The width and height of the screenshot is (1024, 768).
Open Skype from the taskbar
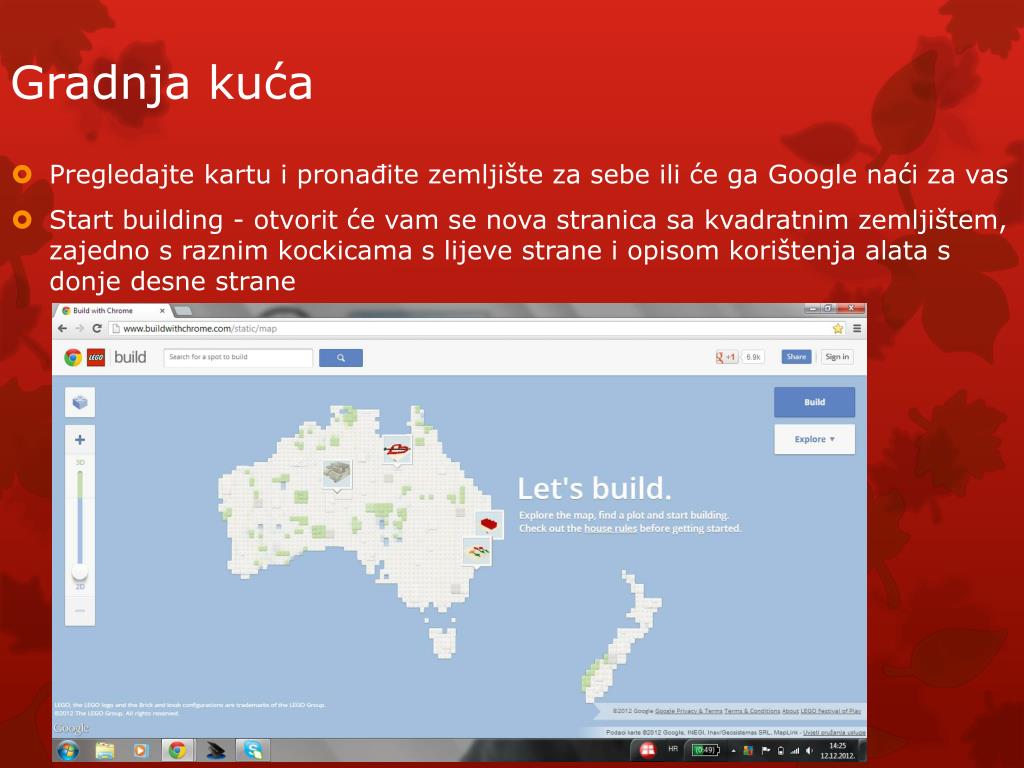pyautogui.click(x=253, y=750)
